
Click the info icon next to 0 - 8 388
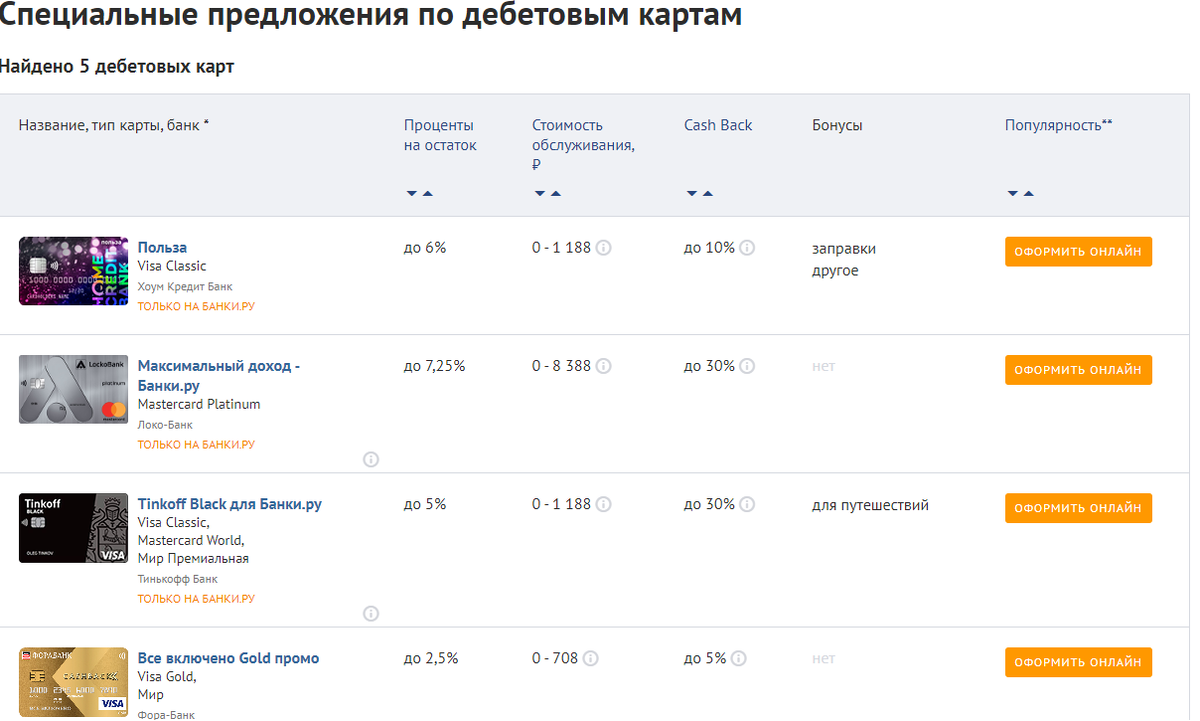pos(603,366)
